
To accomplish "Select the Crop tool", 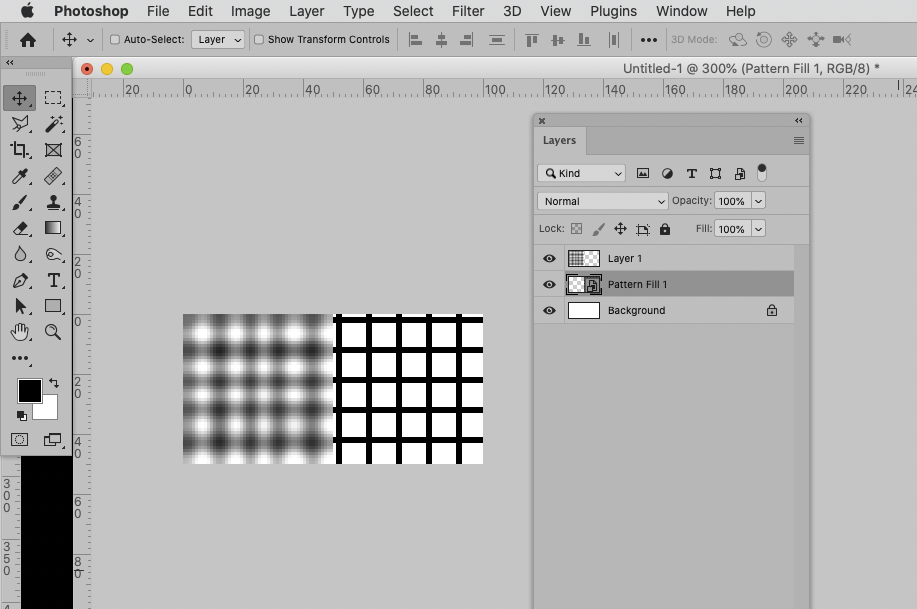I will pos(20,150).
